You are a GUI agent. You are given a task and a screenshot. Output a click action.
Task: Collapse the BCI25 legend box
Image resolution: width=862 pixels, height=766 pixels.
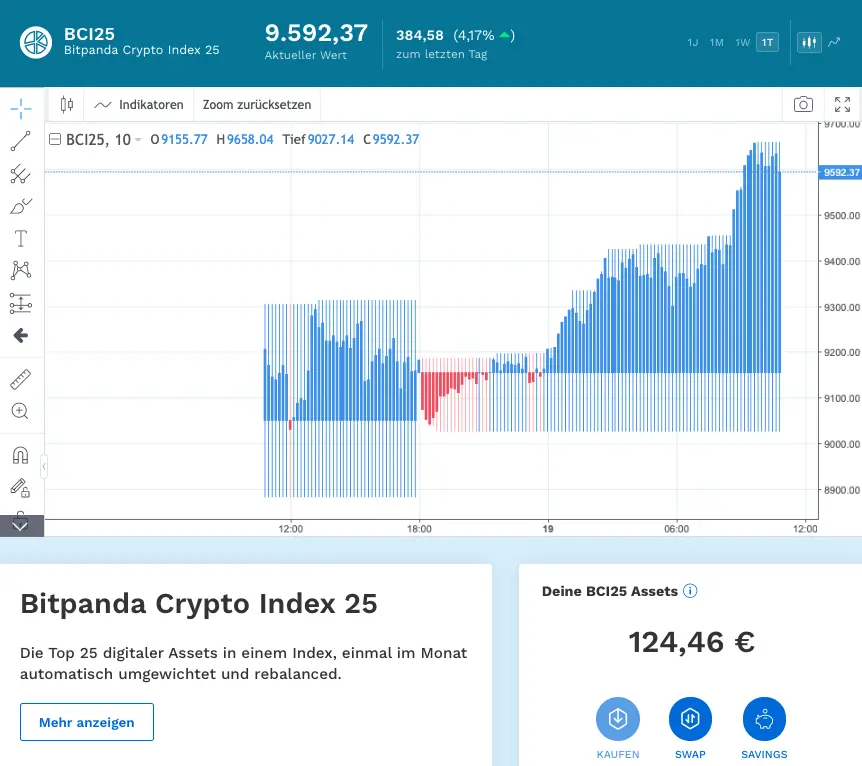point(55,139)
